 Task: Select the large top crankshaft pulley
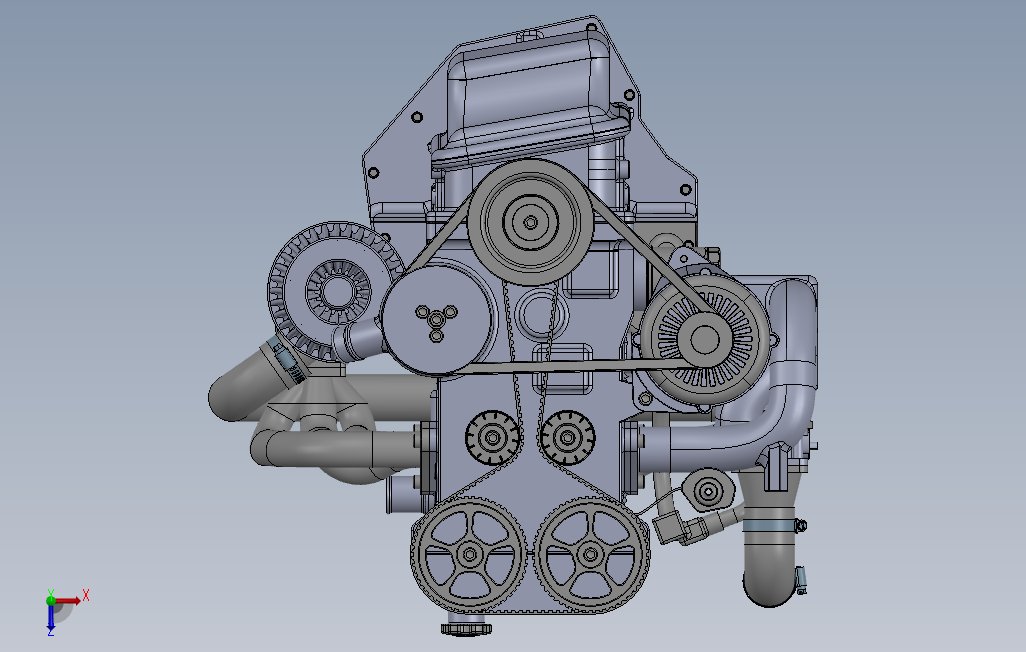(530, 222)
